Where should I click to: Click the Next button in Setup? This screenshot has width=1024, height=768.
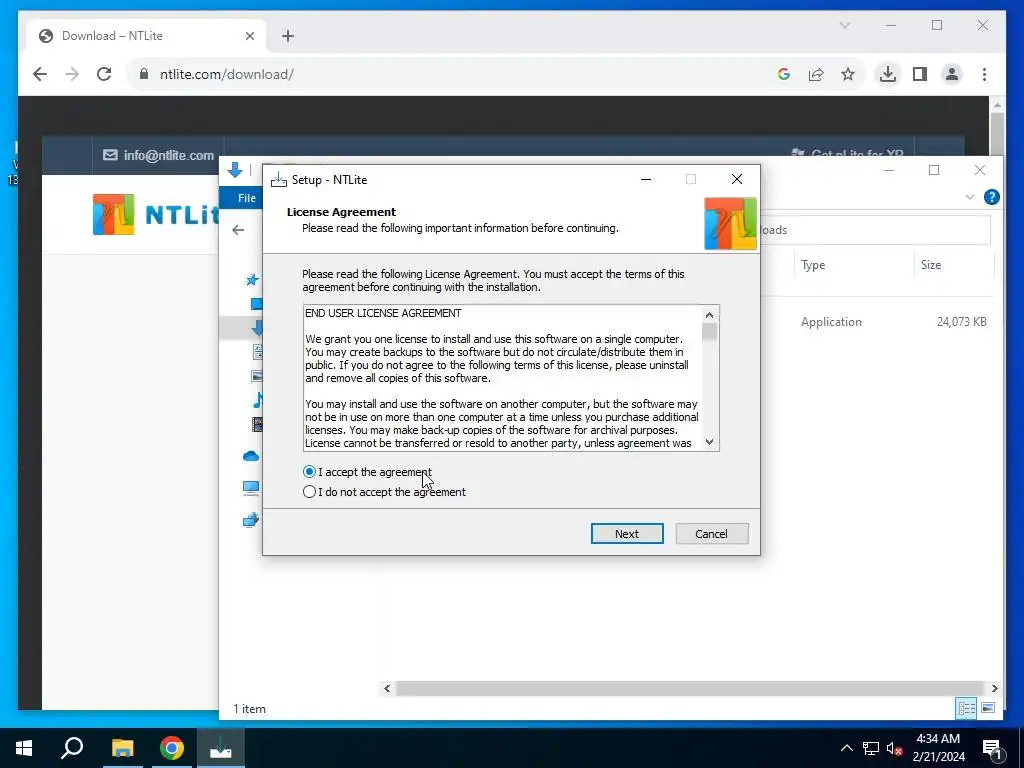coord(627,534)
